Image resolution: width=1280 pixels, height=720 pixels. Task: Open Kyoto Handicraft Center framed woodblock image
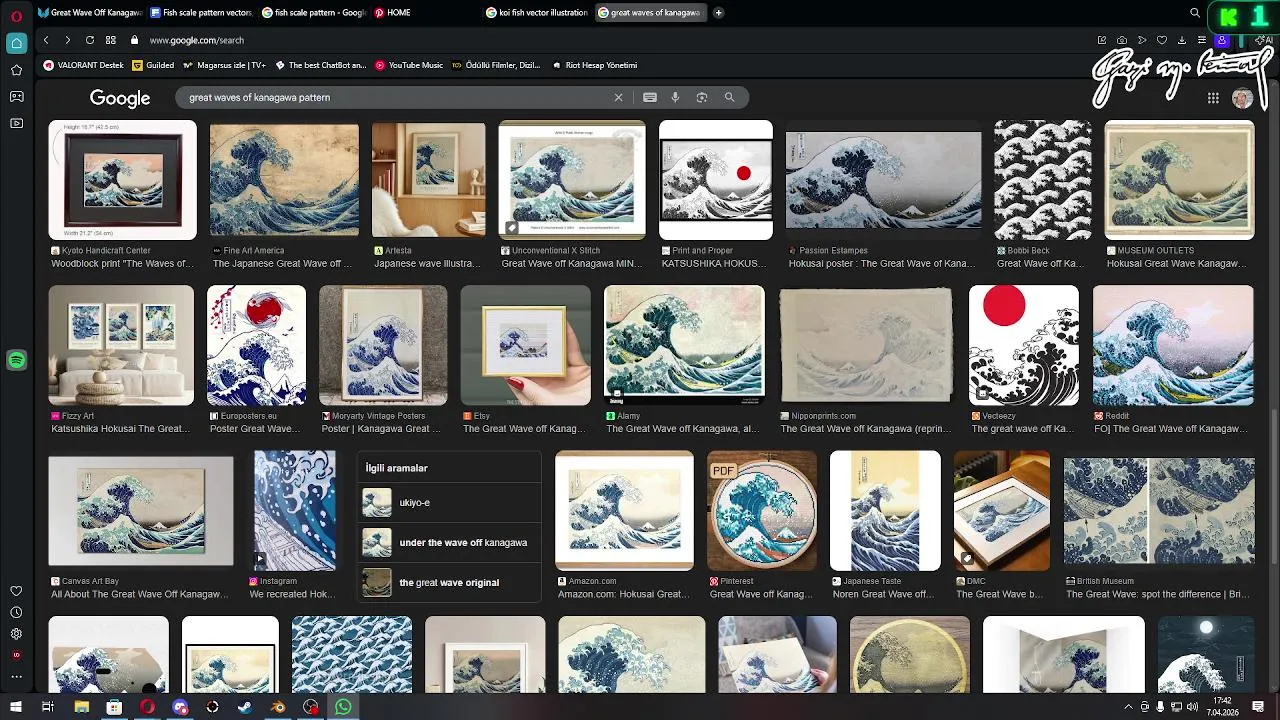[x=122, y=180]
